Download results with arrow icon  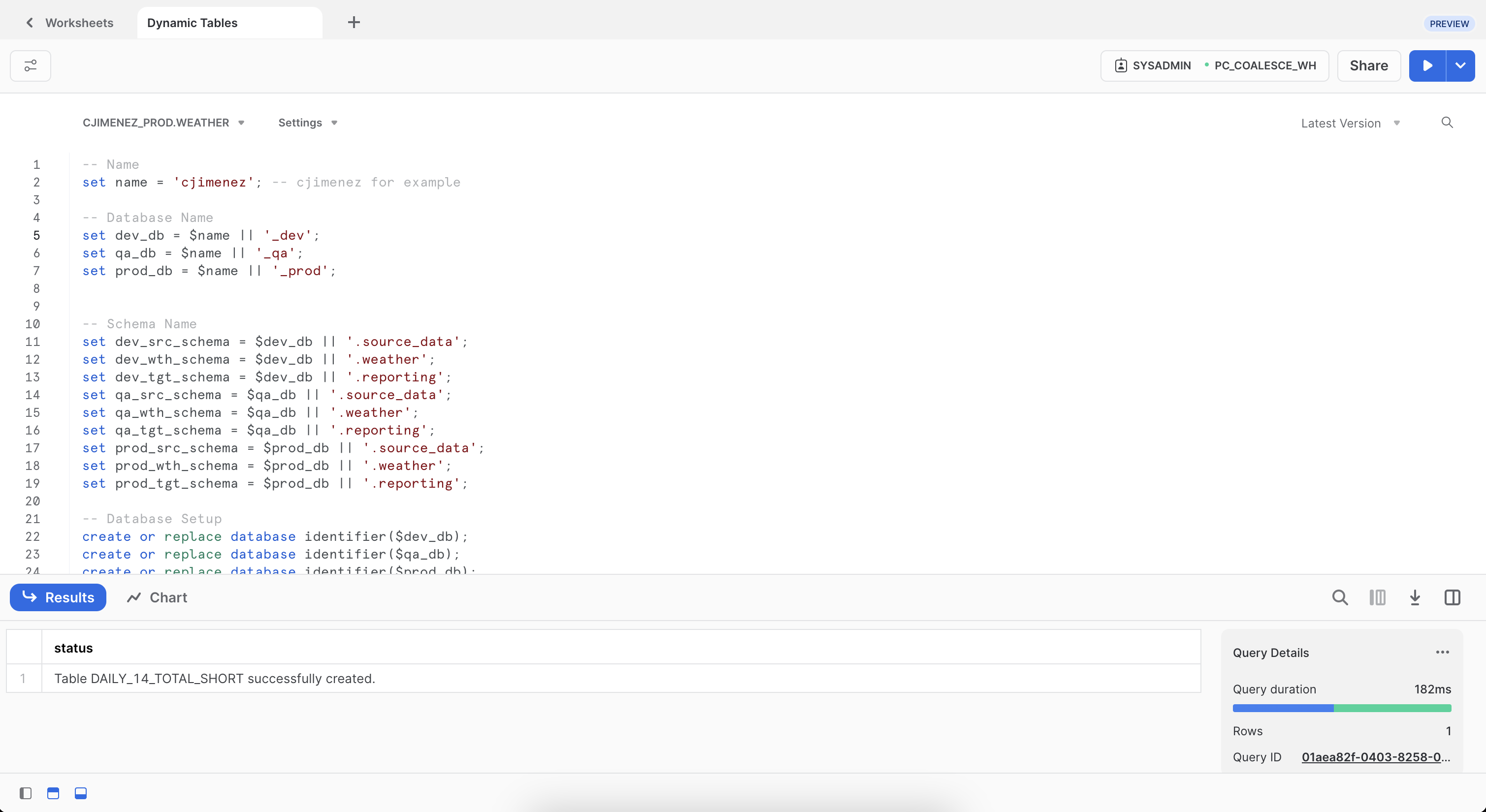[x=1415, y=597]
